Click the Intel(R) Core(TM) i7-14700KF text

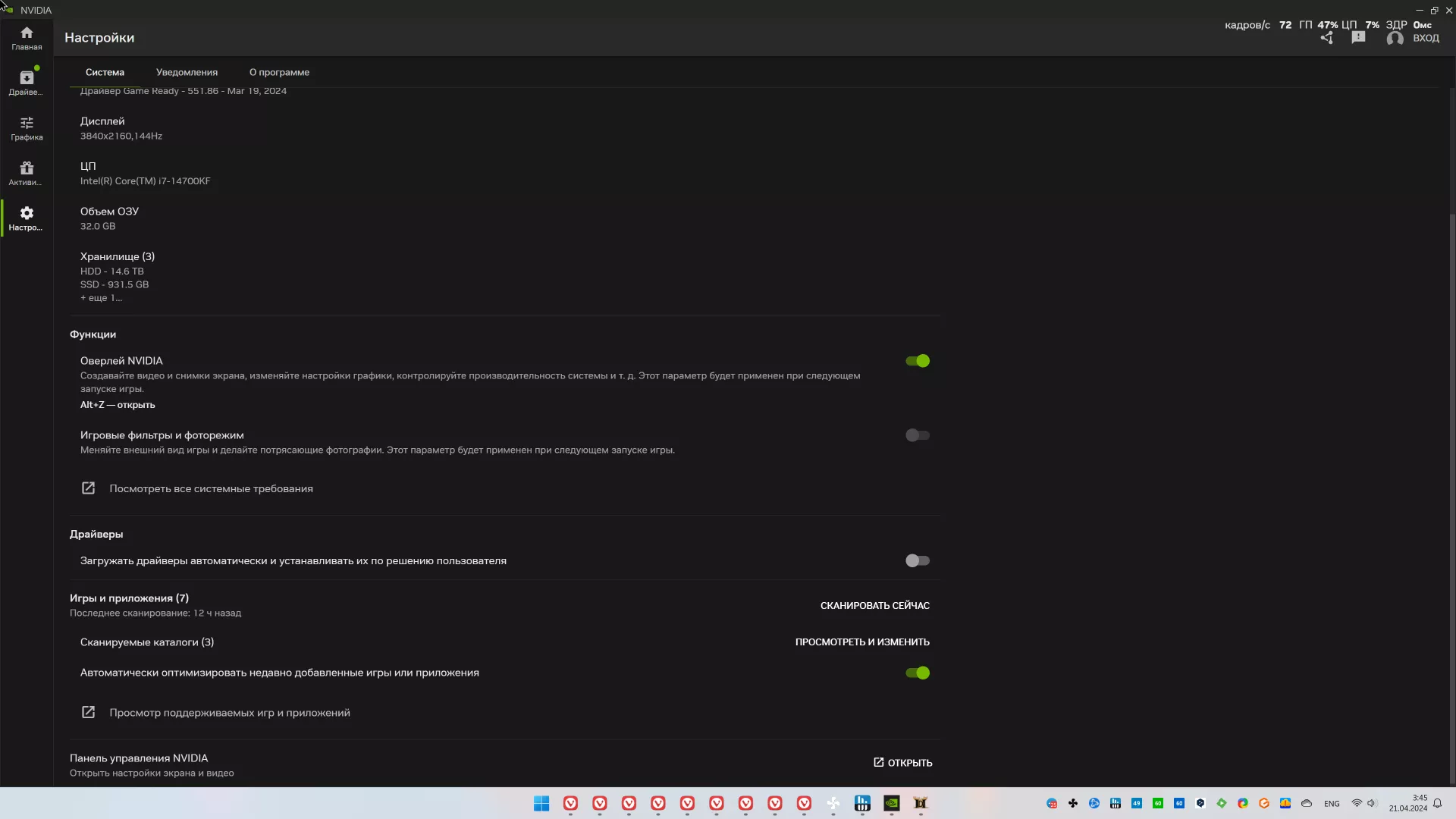tap(146, 181)
